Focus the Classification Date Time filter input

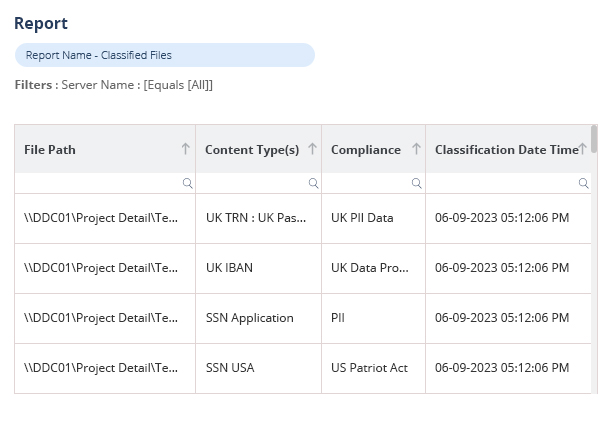(x=502, y=184)
